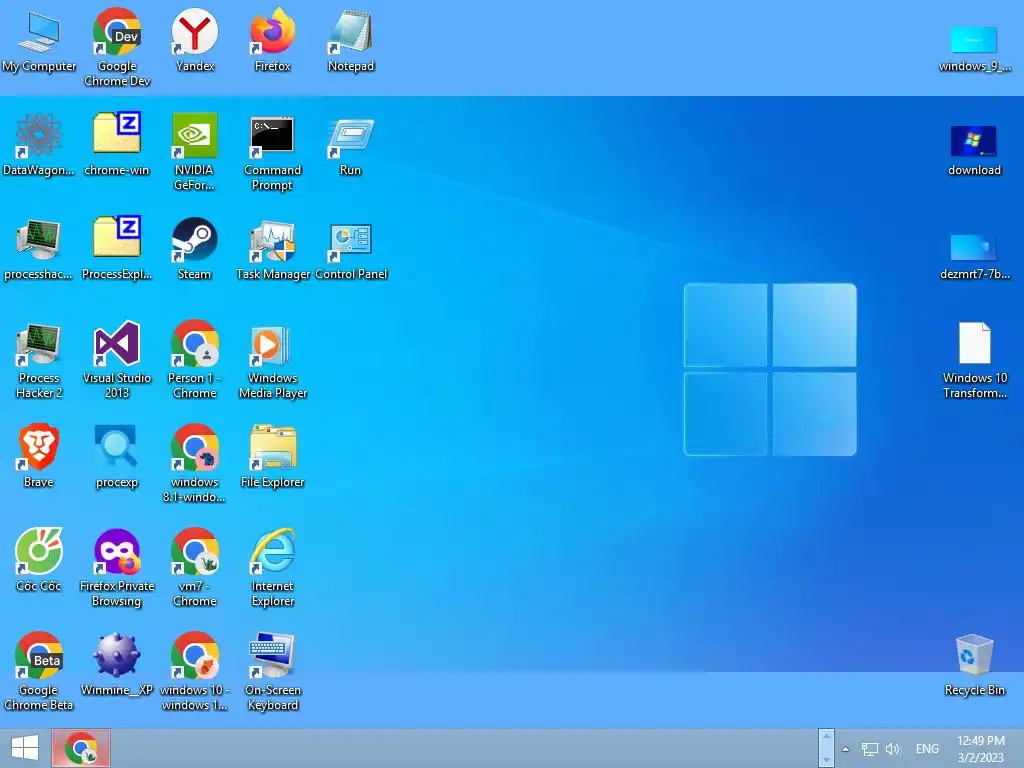The width and height of the screenshot is (1024, 768).
Task: Switch to the Chrome taskbar button
Action: pos(81,748)
